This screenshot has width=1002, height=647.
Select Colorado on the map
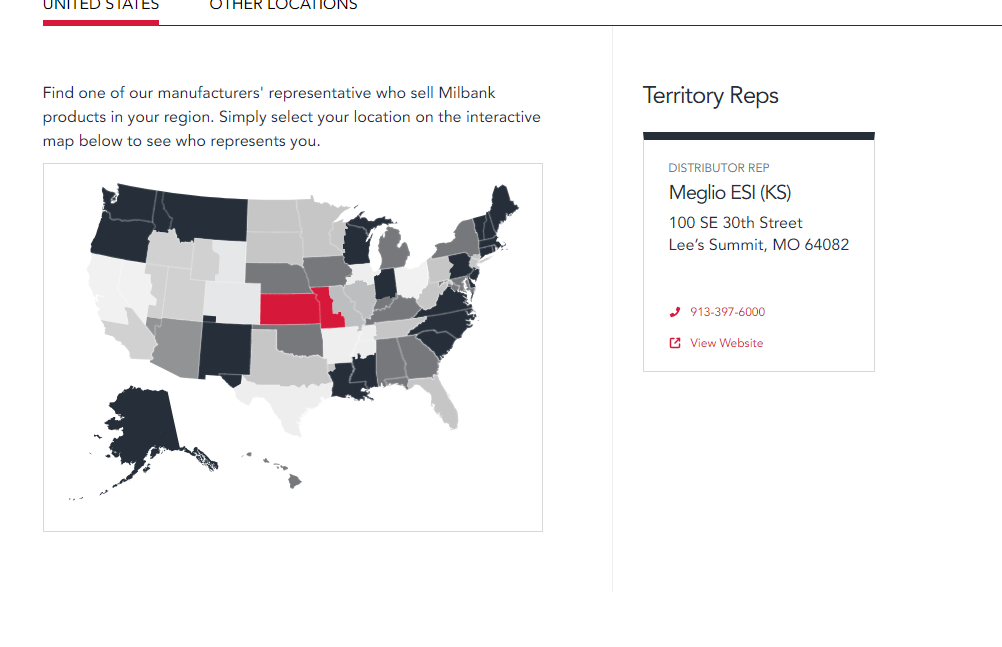coord(232,302)
